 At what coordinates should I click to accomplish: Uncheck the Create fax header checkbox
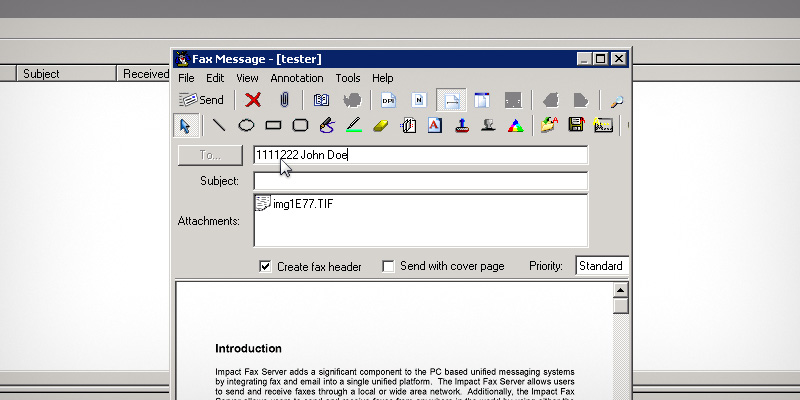265,267
